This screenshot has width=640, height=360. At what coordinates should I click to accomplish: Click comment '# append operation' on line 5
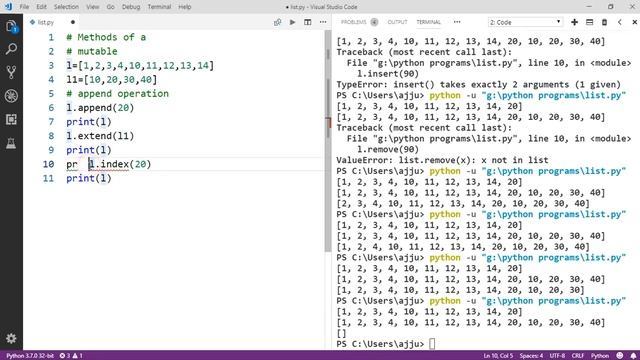[117, 93]
